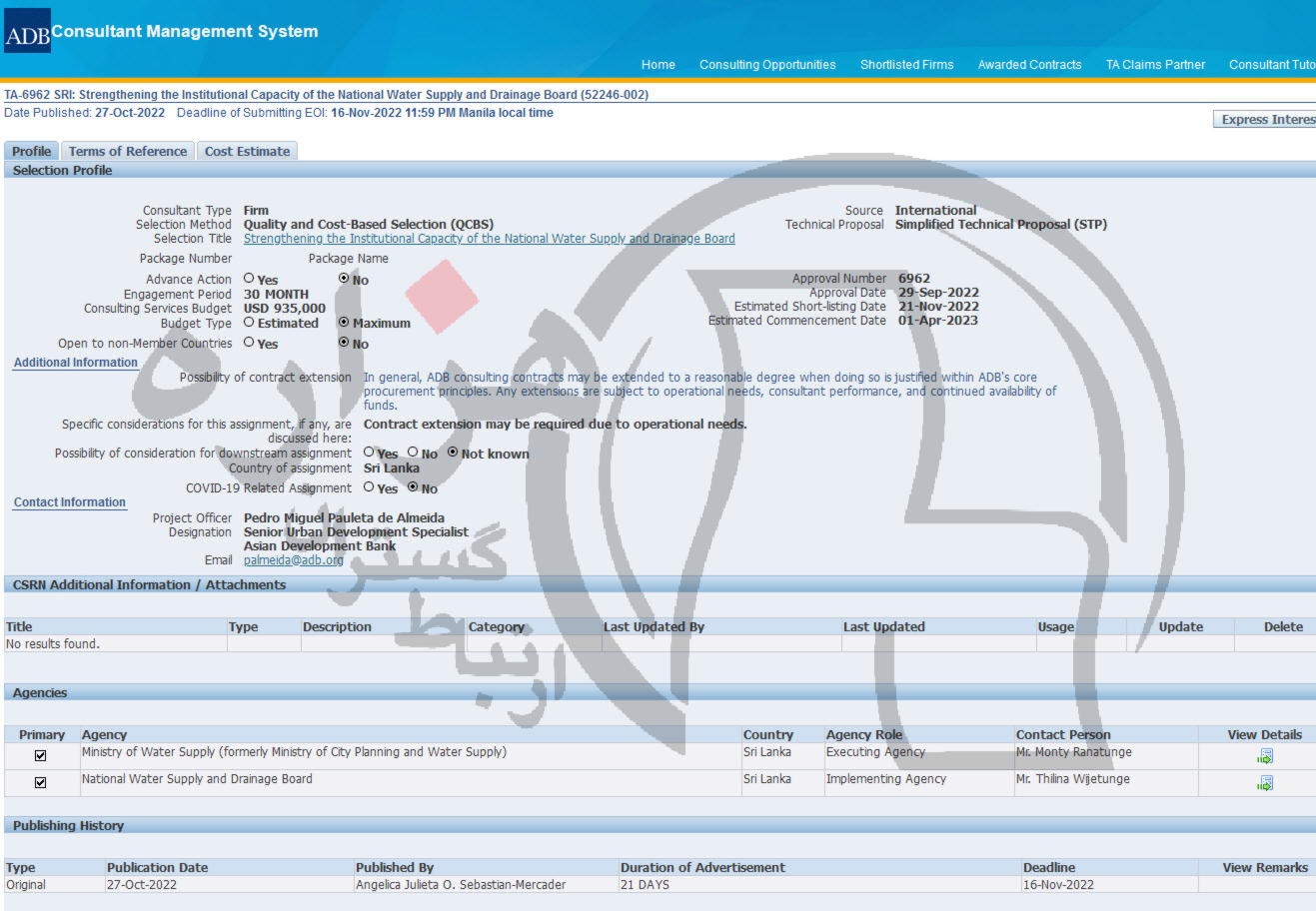The image size is (1316, 924).
Task: Click the ADB logo in header
Action: 27,32
